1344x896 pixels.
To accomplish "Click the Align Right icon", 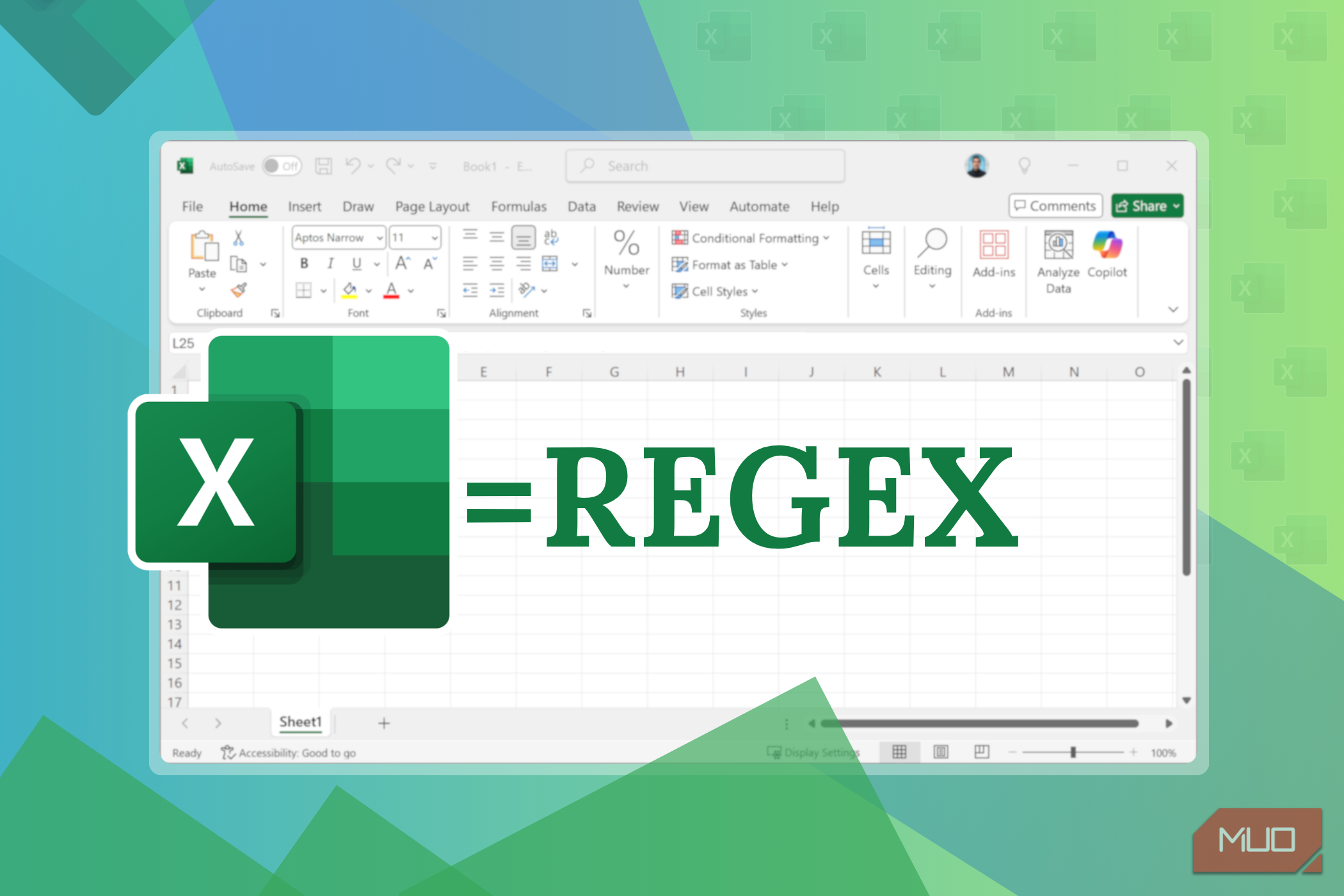I will 524,264.
